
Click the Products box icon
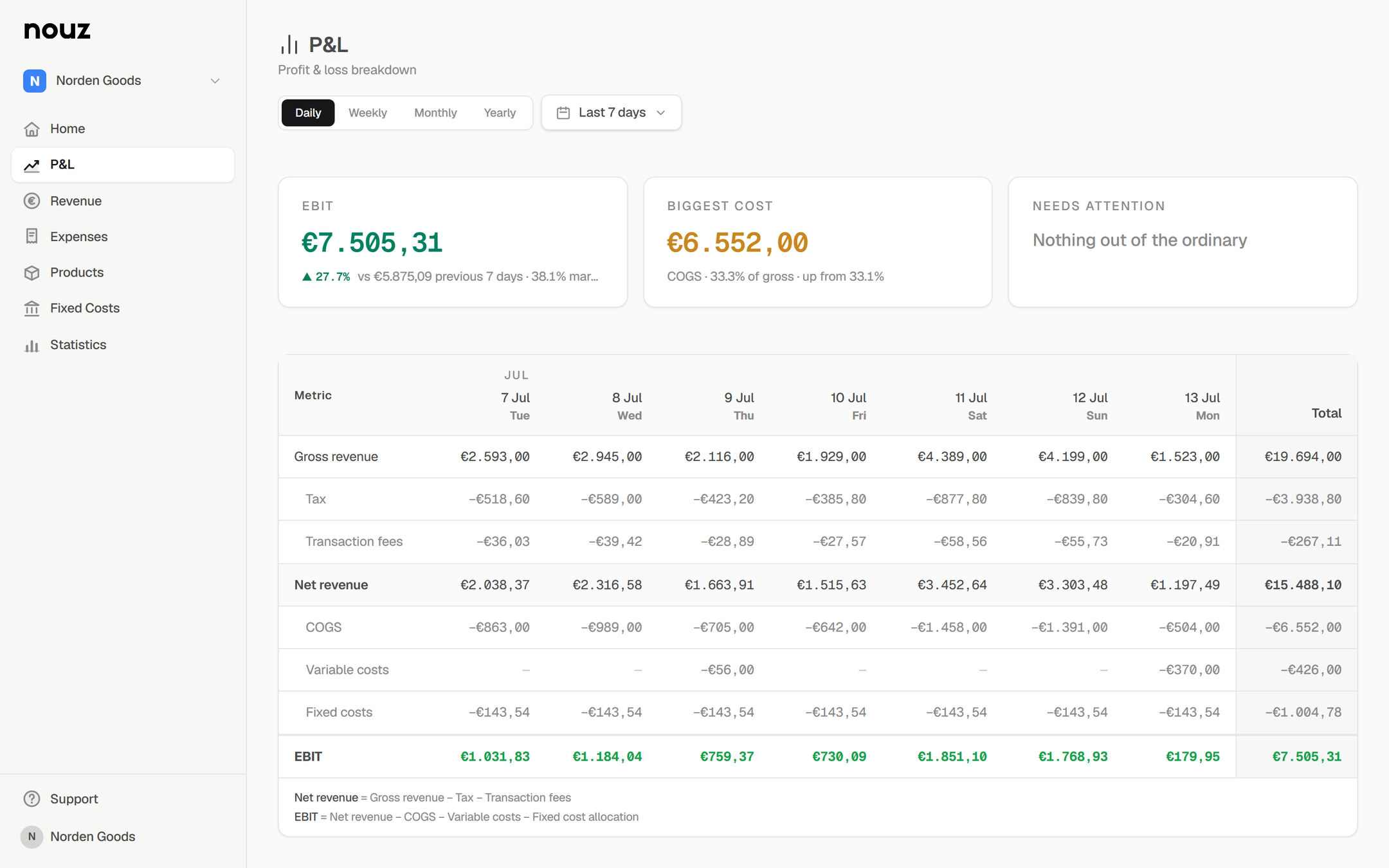click(32, 273)
